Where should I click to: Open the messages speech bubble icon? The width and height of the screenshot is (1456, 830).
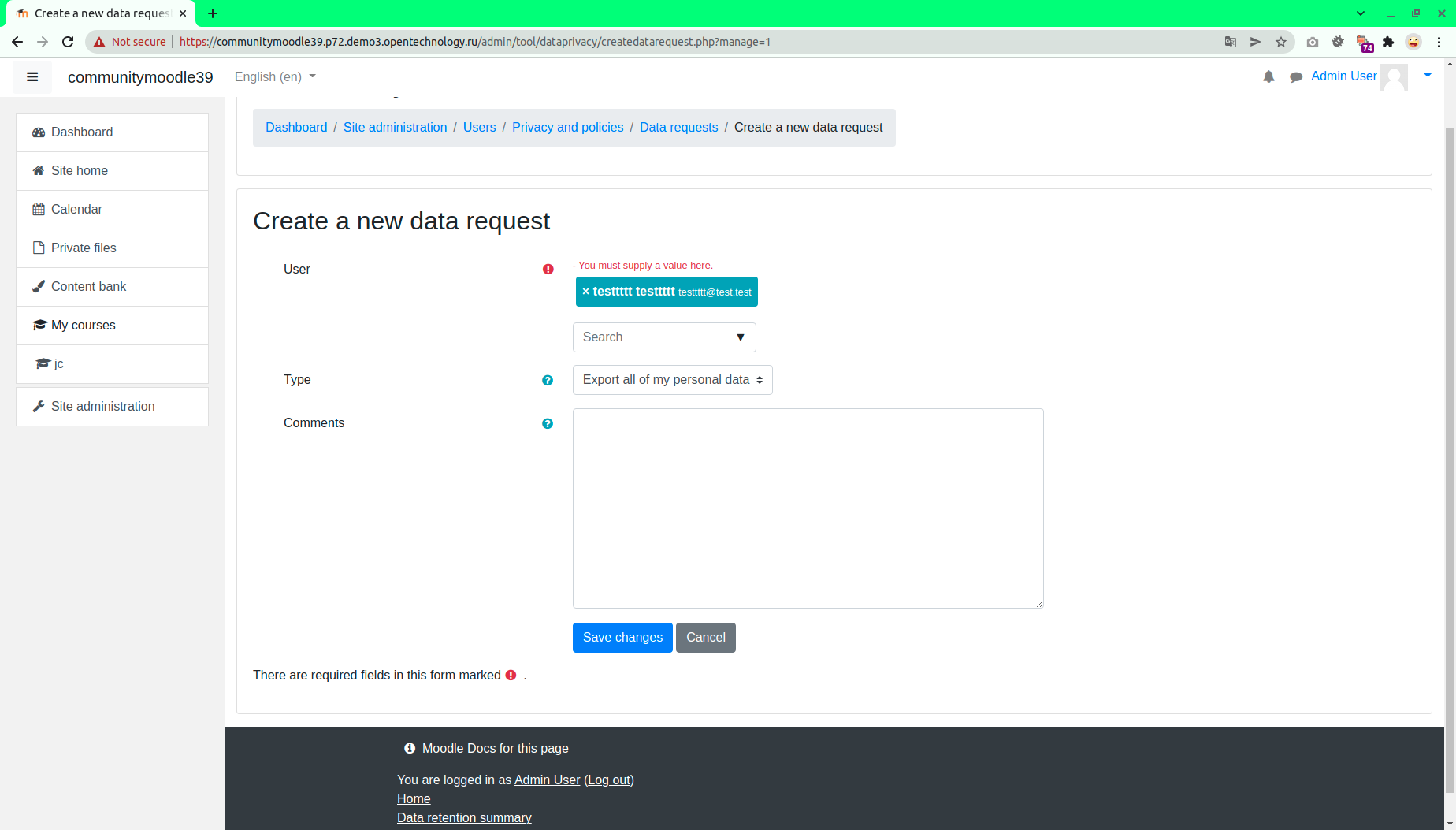(1296, 76)
